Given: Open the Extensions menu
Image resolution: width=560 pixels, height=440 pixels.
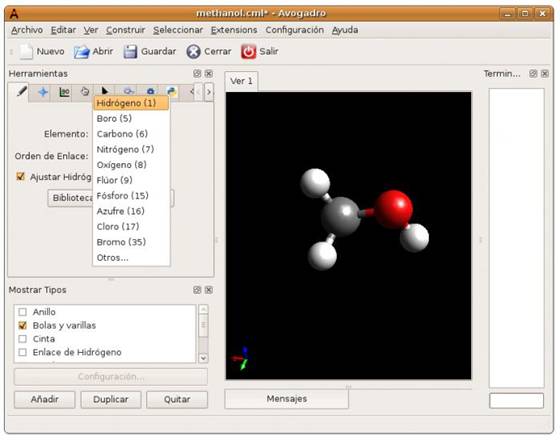Looking at the screenshot, I should (234, 30).
